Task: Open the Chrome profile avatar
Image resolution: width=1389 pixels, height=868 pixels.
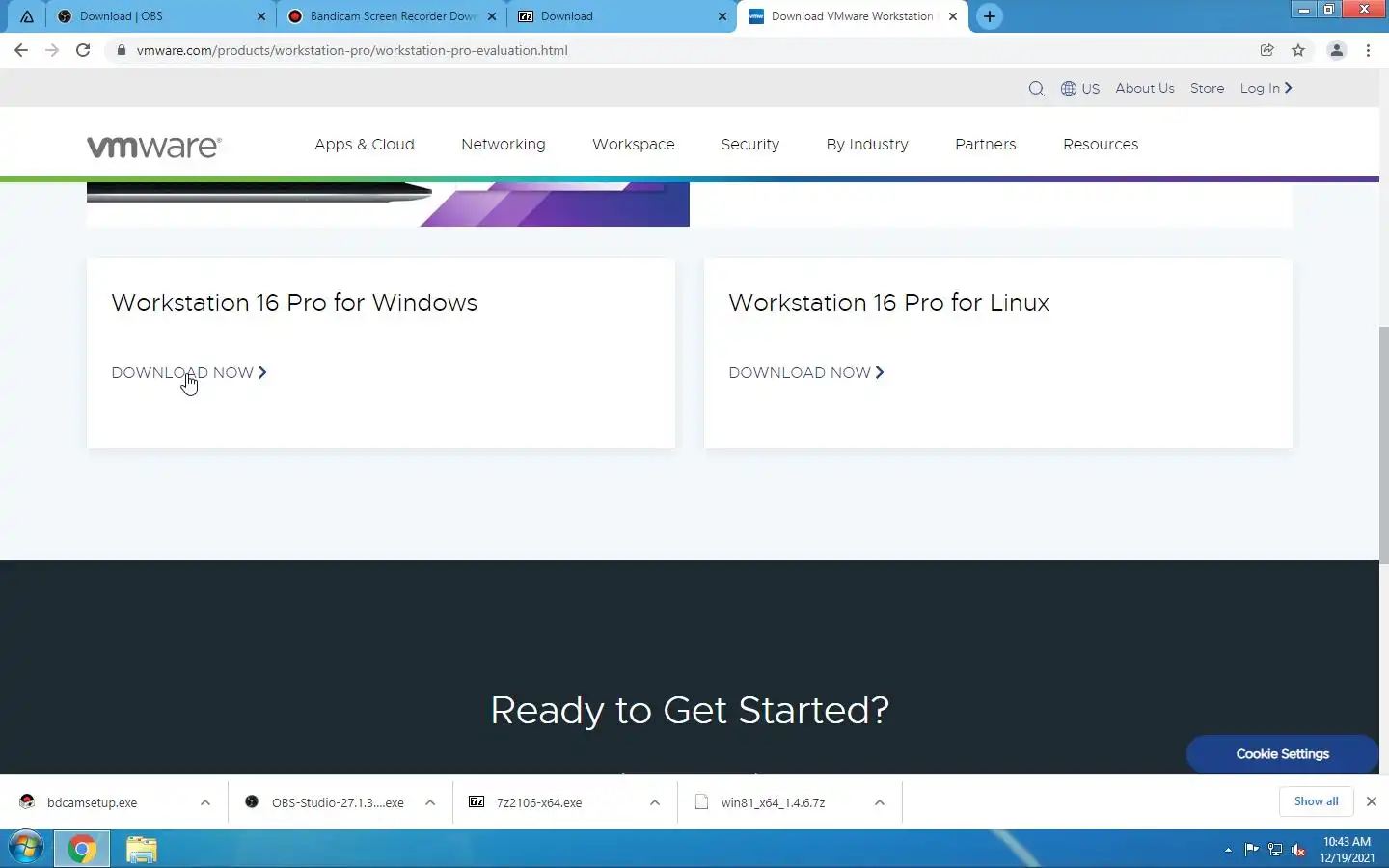Action: [x=1337, y=50]
